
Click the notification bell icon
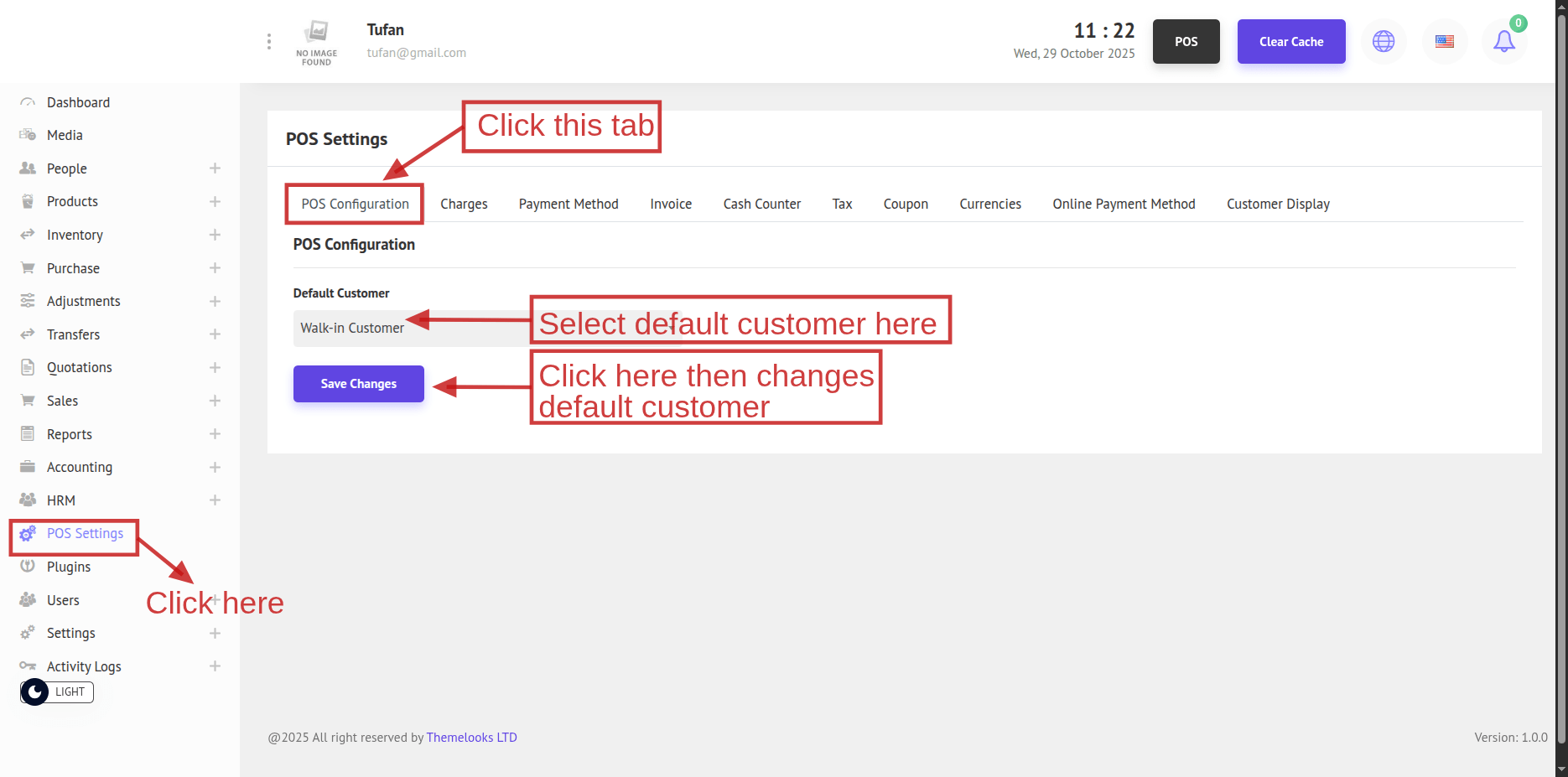pyautogui.click(x=1504, y=42)
